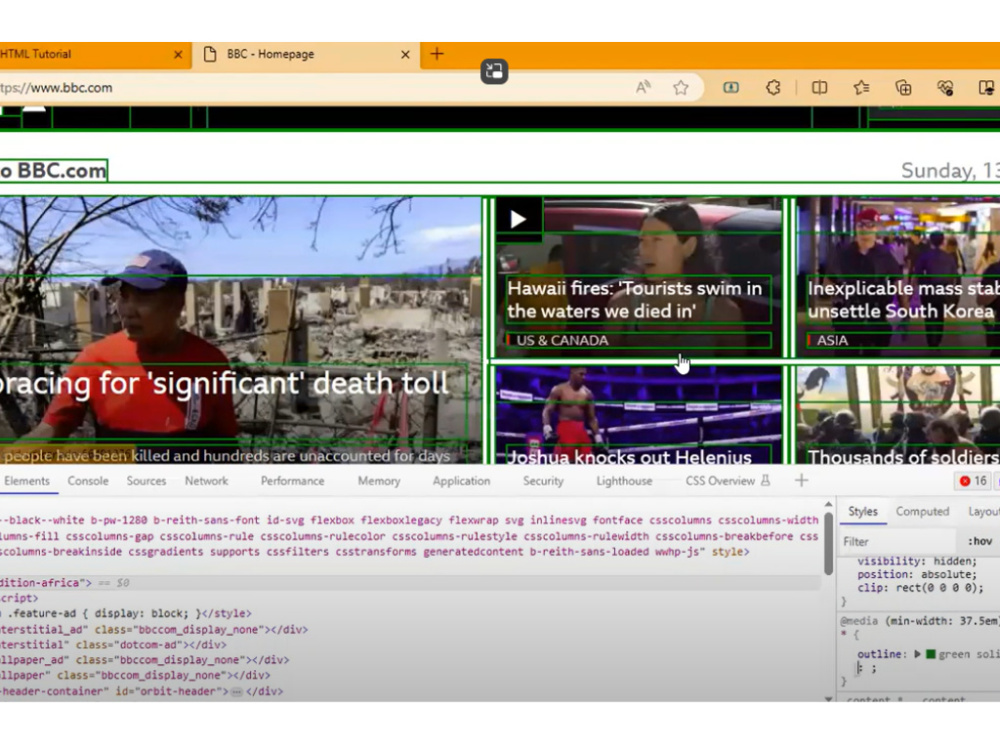
Task: Select the 'clip: rect(0 0 0 0);' declaration
Action: (x=920, y=588)
